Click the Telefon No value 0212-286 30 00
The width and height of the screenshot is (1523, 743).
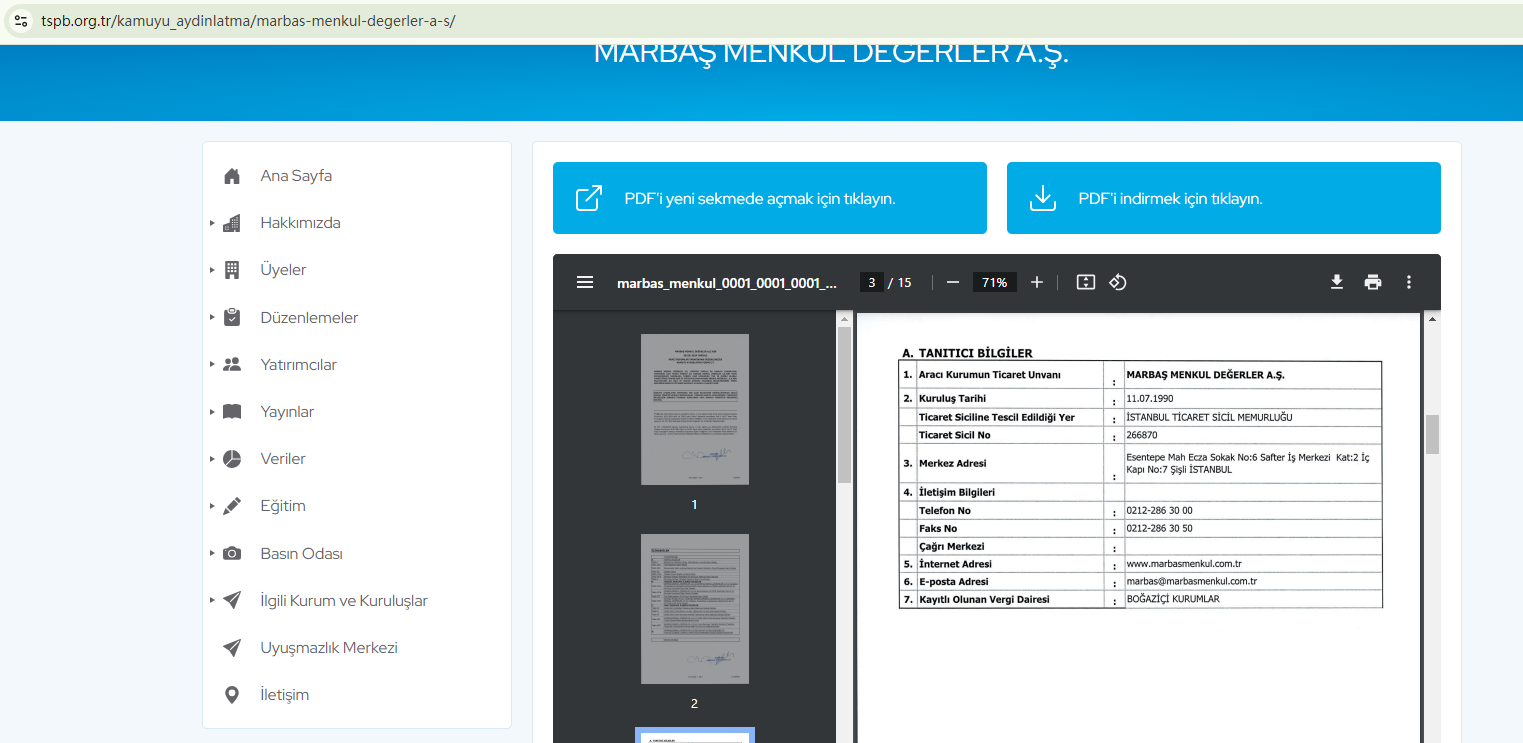click(1159, 510)
